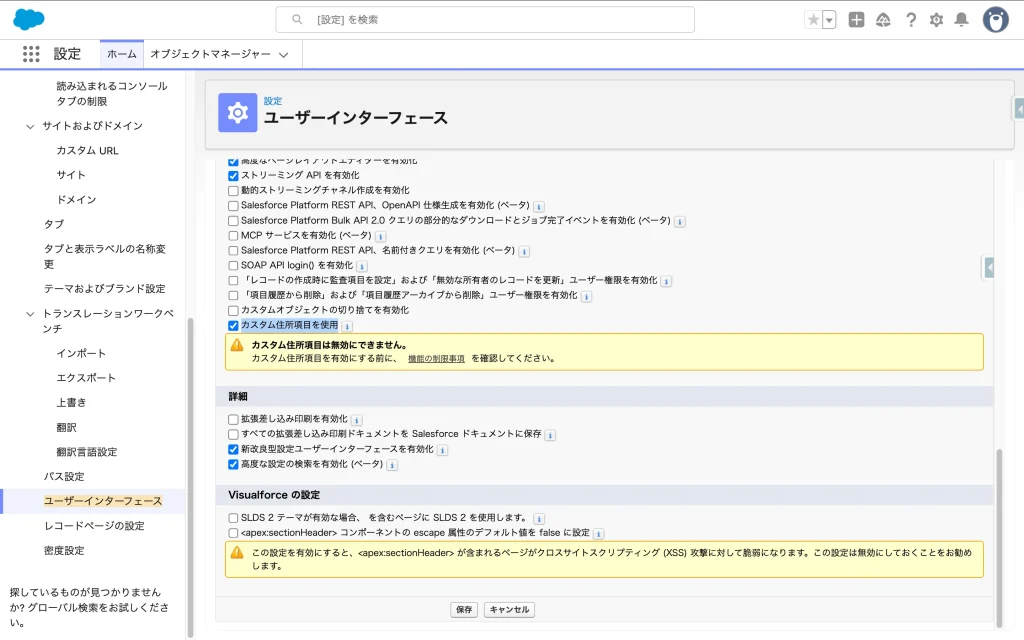
Task: Open the App Launcher grid icon
Action: click(x=31, y=54)
